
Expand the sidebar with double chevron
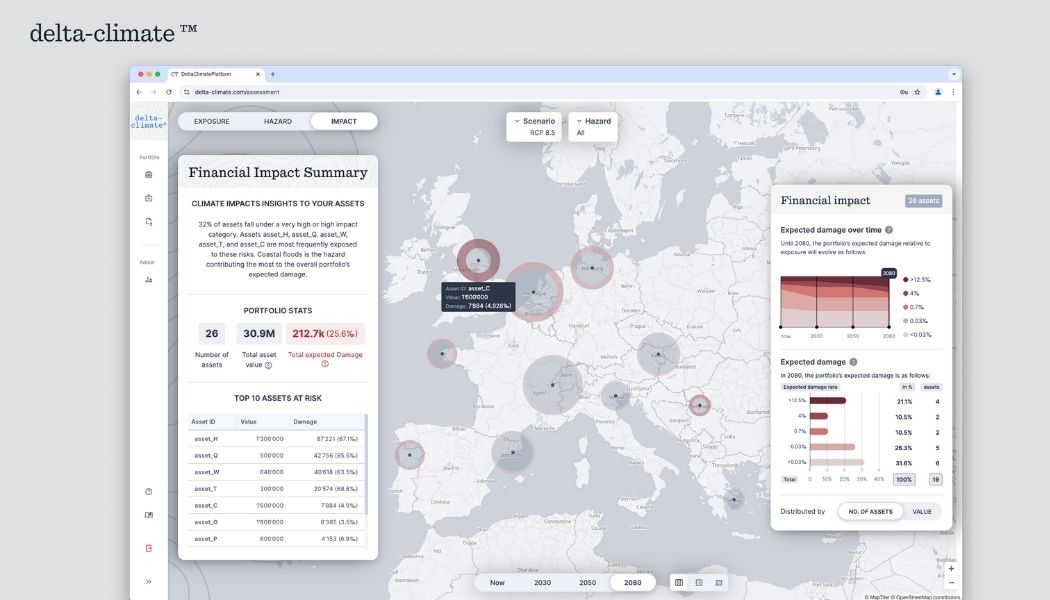[149, 582]
